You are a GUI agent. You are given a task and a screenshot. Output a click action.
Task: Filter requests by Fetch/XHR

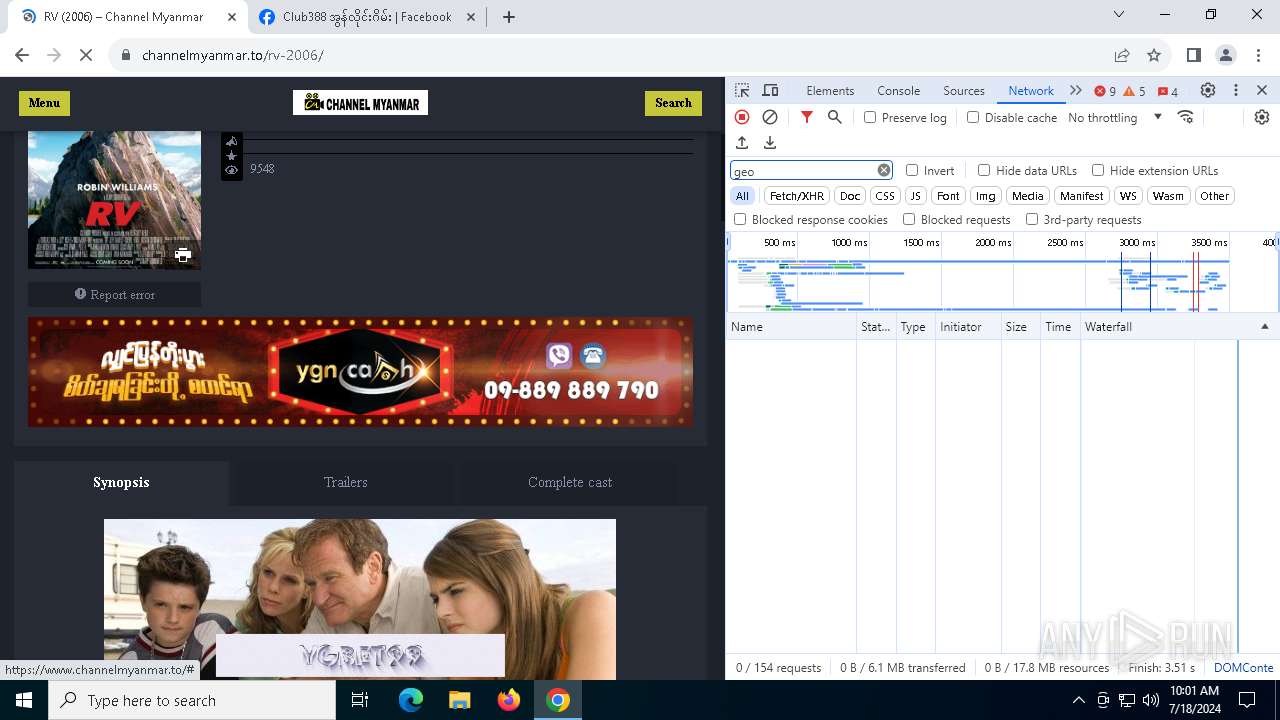click(x=797, y=196)
